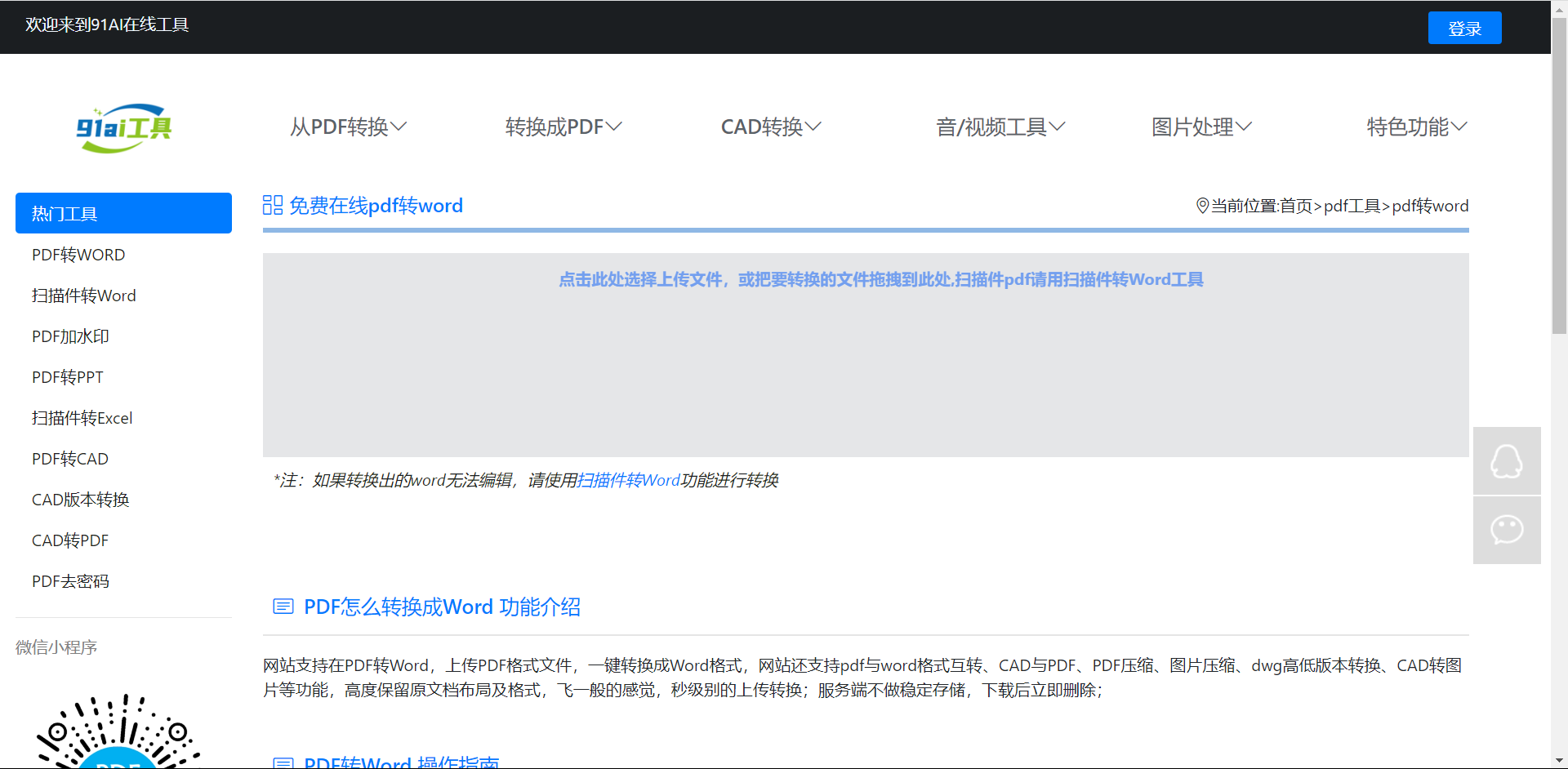The image size is (1568, 769).
Task: Open the WeChat chat support icon
Action: 1506,530
